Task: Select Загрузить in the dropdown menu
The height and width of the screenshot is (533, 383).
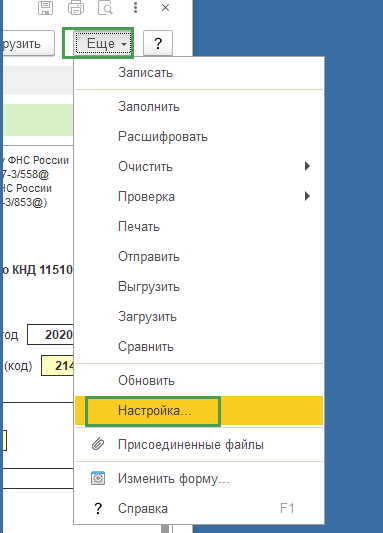Action: click(x=199, y=316)
